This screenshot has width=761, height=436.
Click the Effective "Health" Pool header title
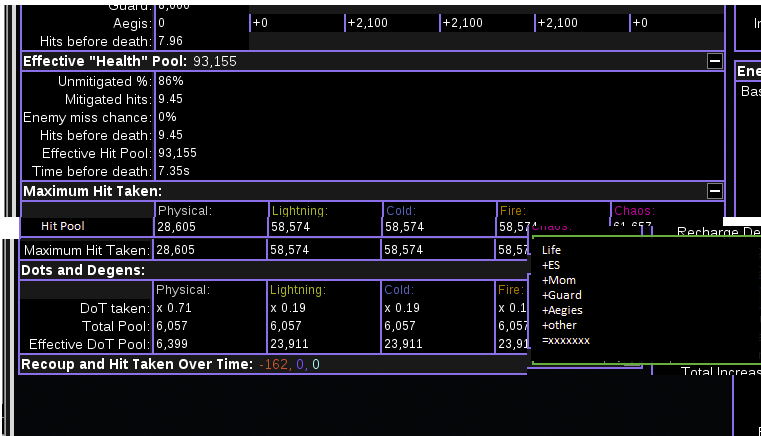(105, 61)
